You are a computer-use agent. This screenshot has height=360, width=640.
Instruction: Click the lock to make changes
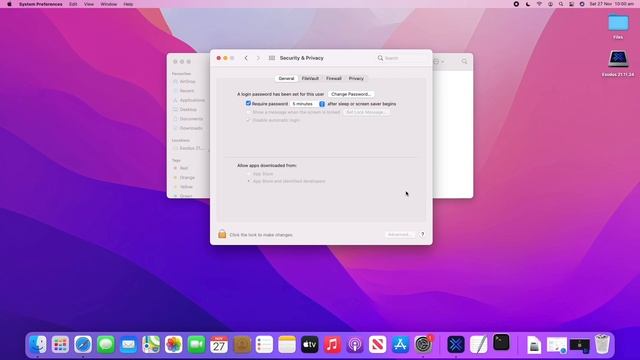[222, 234]
